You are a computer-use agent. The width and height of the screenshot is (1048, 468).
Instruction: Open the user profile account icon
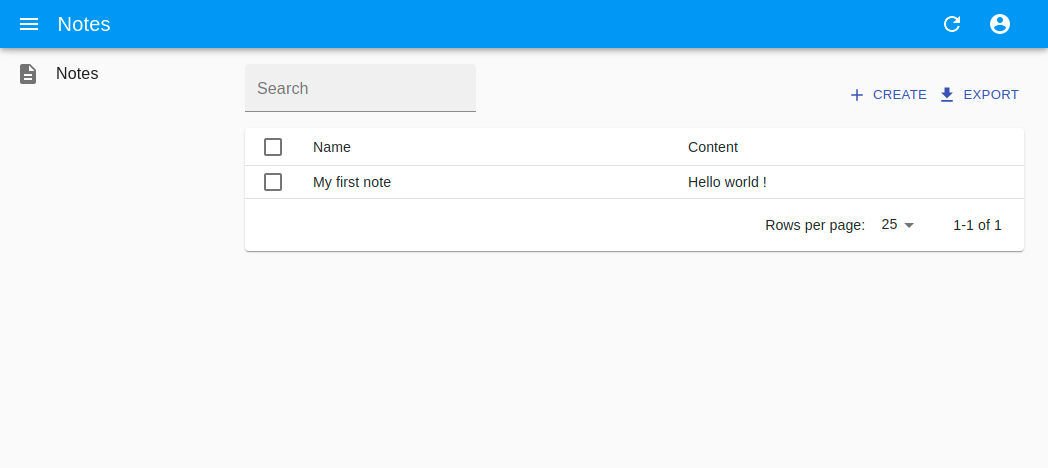[999, 24]
